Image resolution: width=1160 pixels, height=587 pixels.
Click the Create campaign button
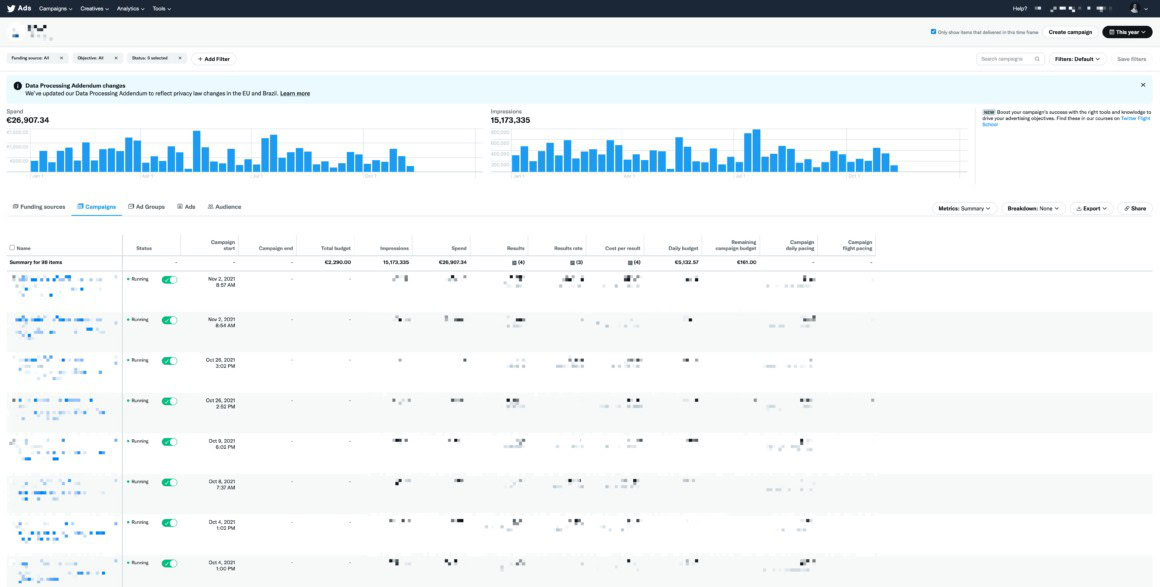click(x=1070, y=32)
